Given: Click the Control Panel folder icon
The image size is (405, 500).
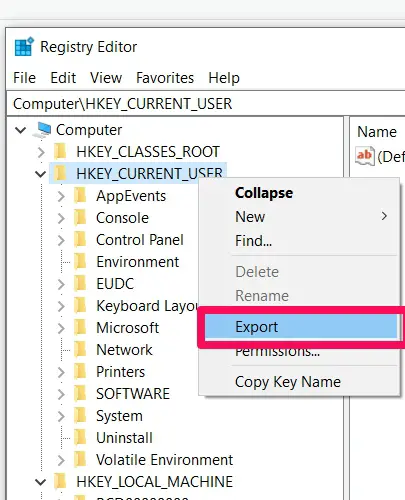Looking at the screenshot, I should coord(80,239).
